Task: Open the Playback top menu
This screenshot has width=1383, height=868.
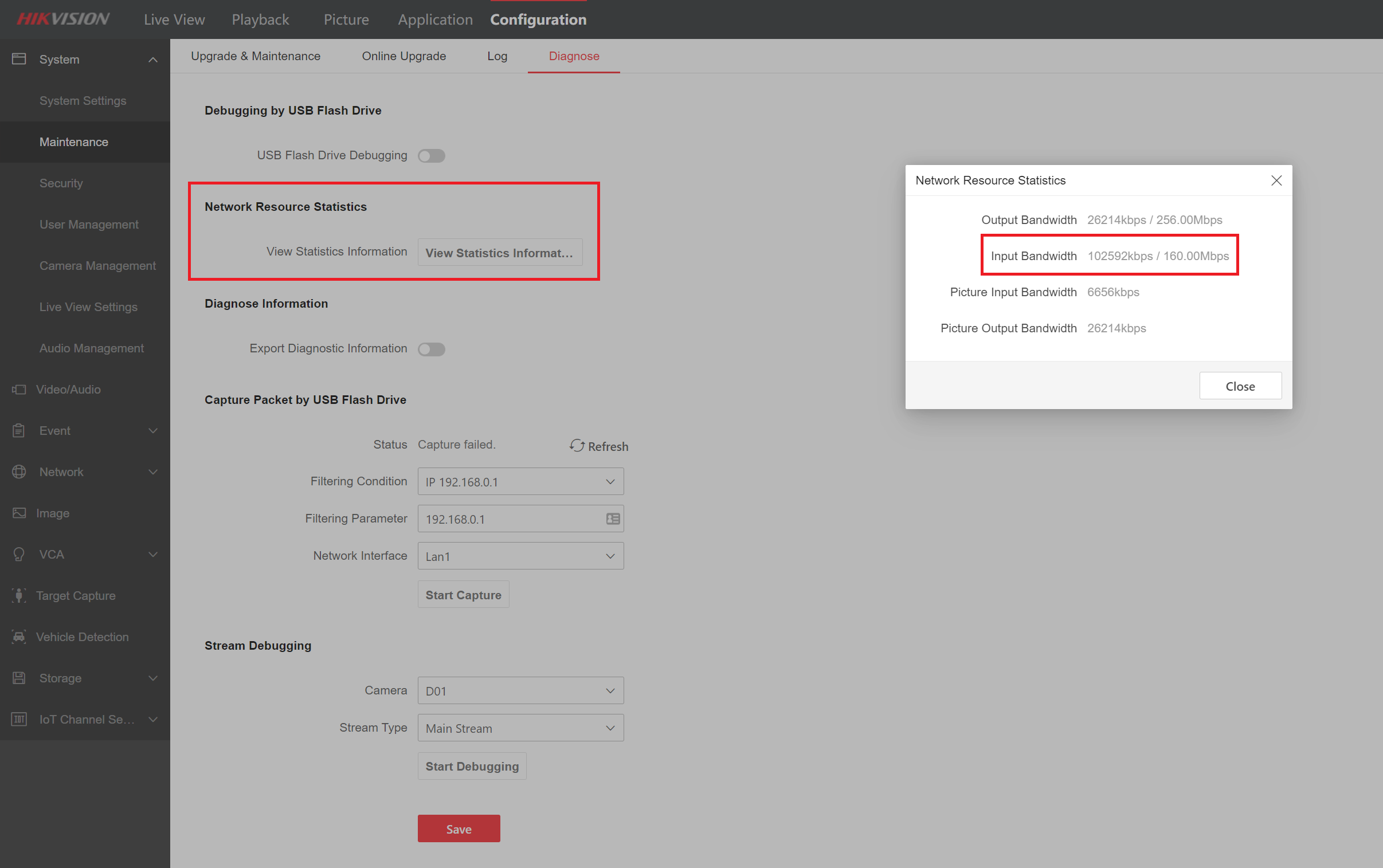Action: click(260, 19)
